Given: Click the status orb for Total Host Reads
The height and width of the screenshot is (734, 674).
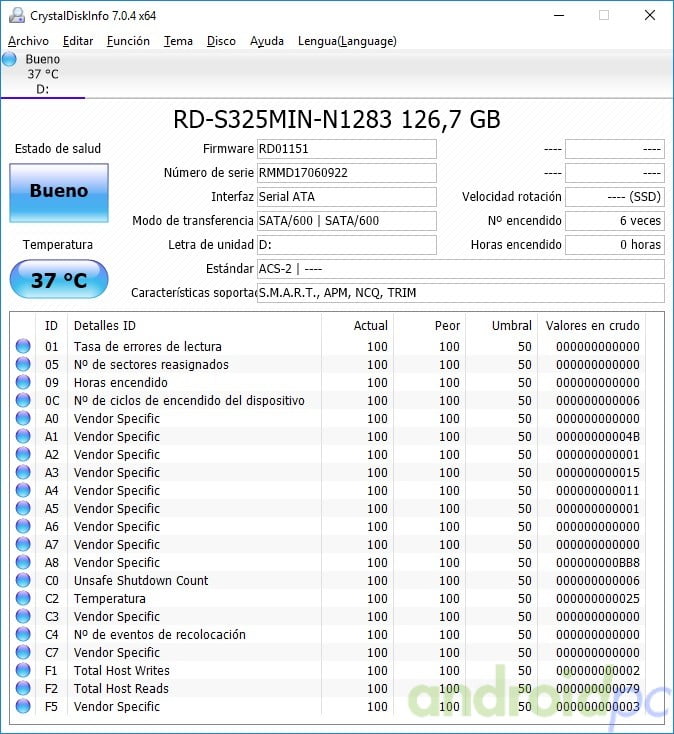Looking at the screenshot, I should pyautogui.click(x=23, y=689).
